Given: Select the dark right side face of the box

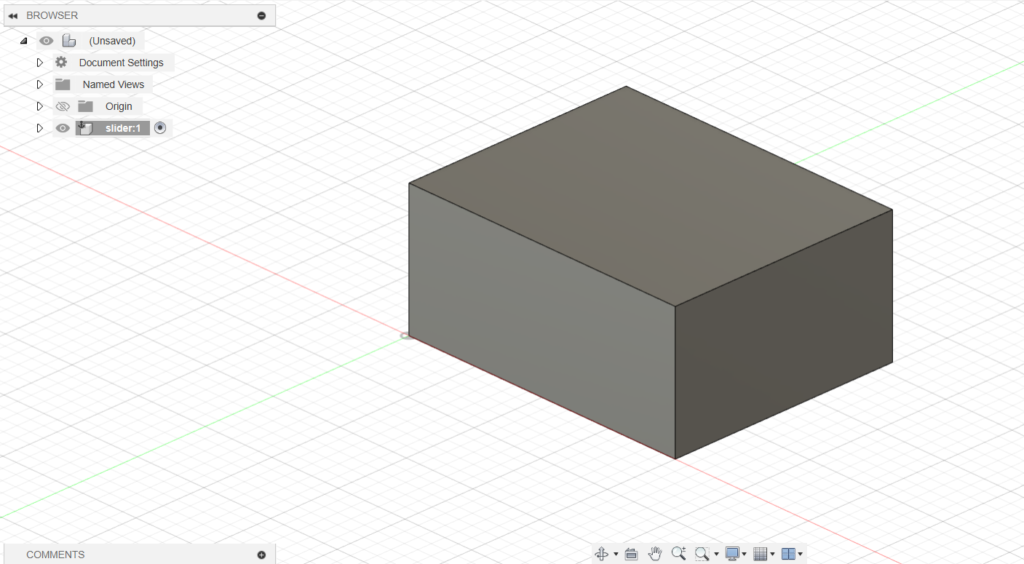Looking at the screenshot, I should coord(784,333).
